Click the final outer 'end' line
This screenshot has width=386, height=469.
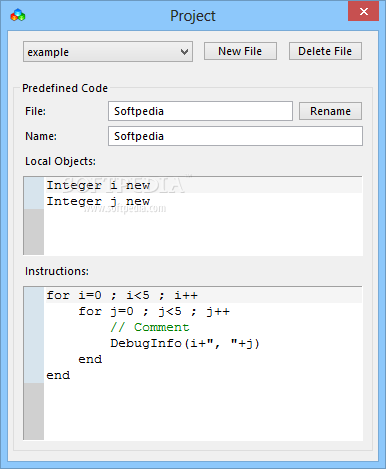(58, 375)
